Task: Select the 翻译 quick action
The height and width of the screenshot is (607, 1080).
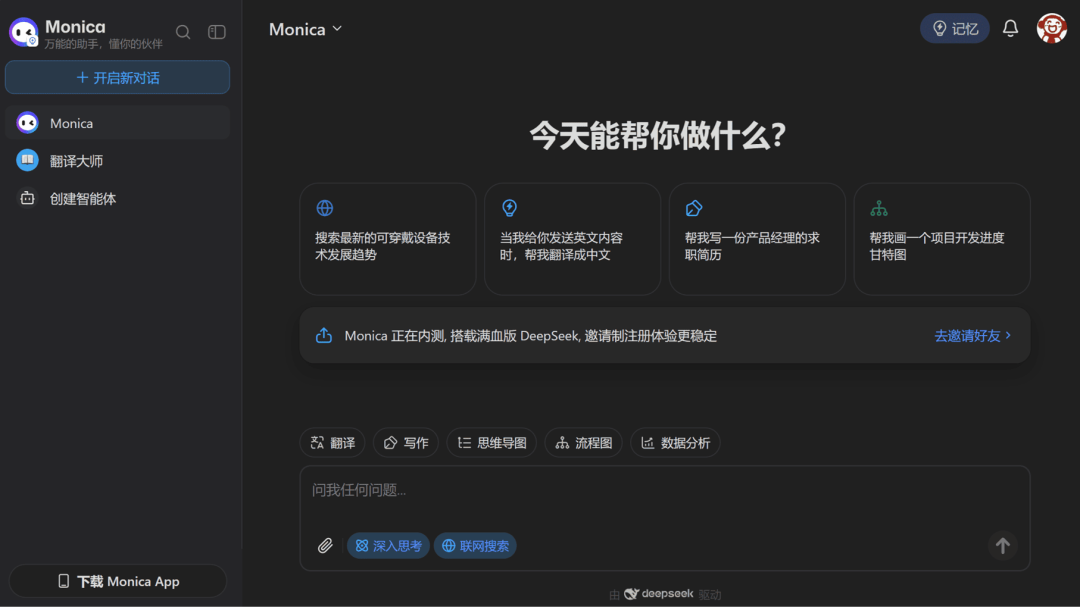Action: click(333, 443)
